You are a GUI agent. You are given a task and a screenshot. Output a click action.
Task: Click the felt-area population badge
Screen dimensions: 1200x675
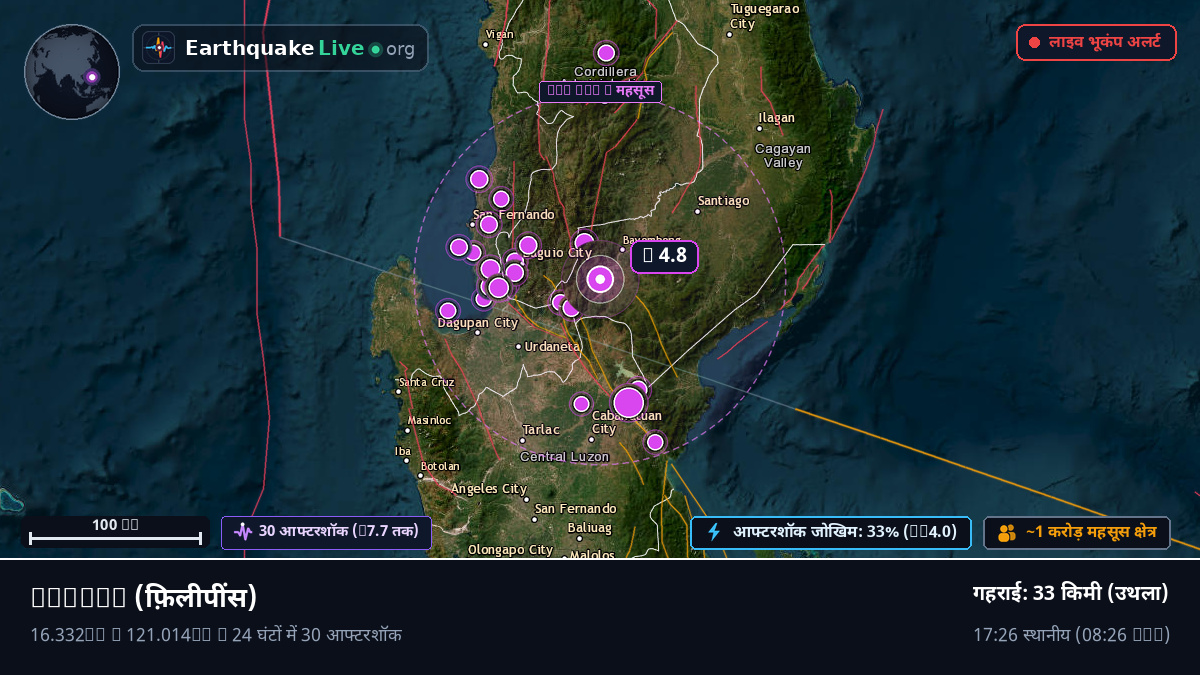[x=1076, y=533]
